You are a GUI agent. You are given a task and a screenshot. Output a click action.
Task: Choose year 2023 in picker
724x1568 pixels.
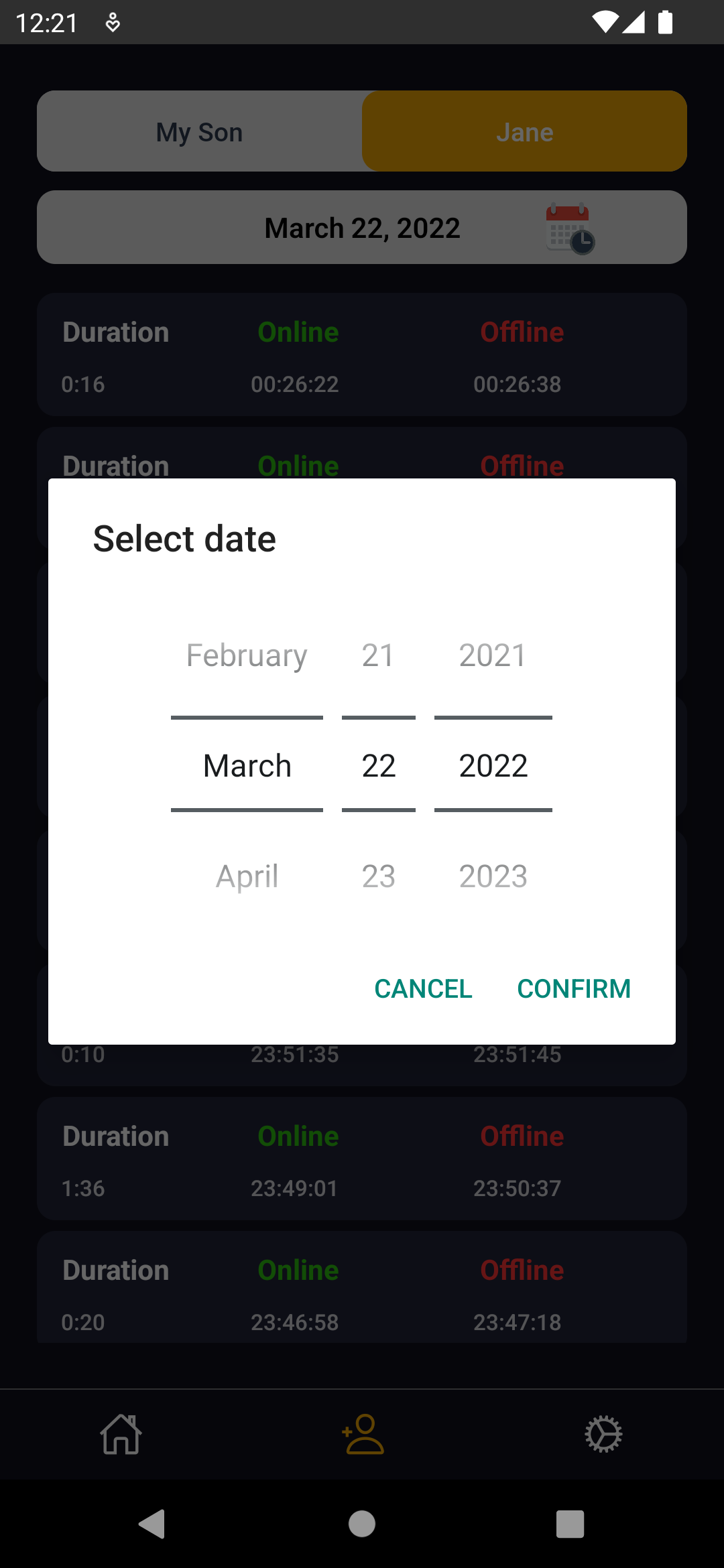[493, 876]
